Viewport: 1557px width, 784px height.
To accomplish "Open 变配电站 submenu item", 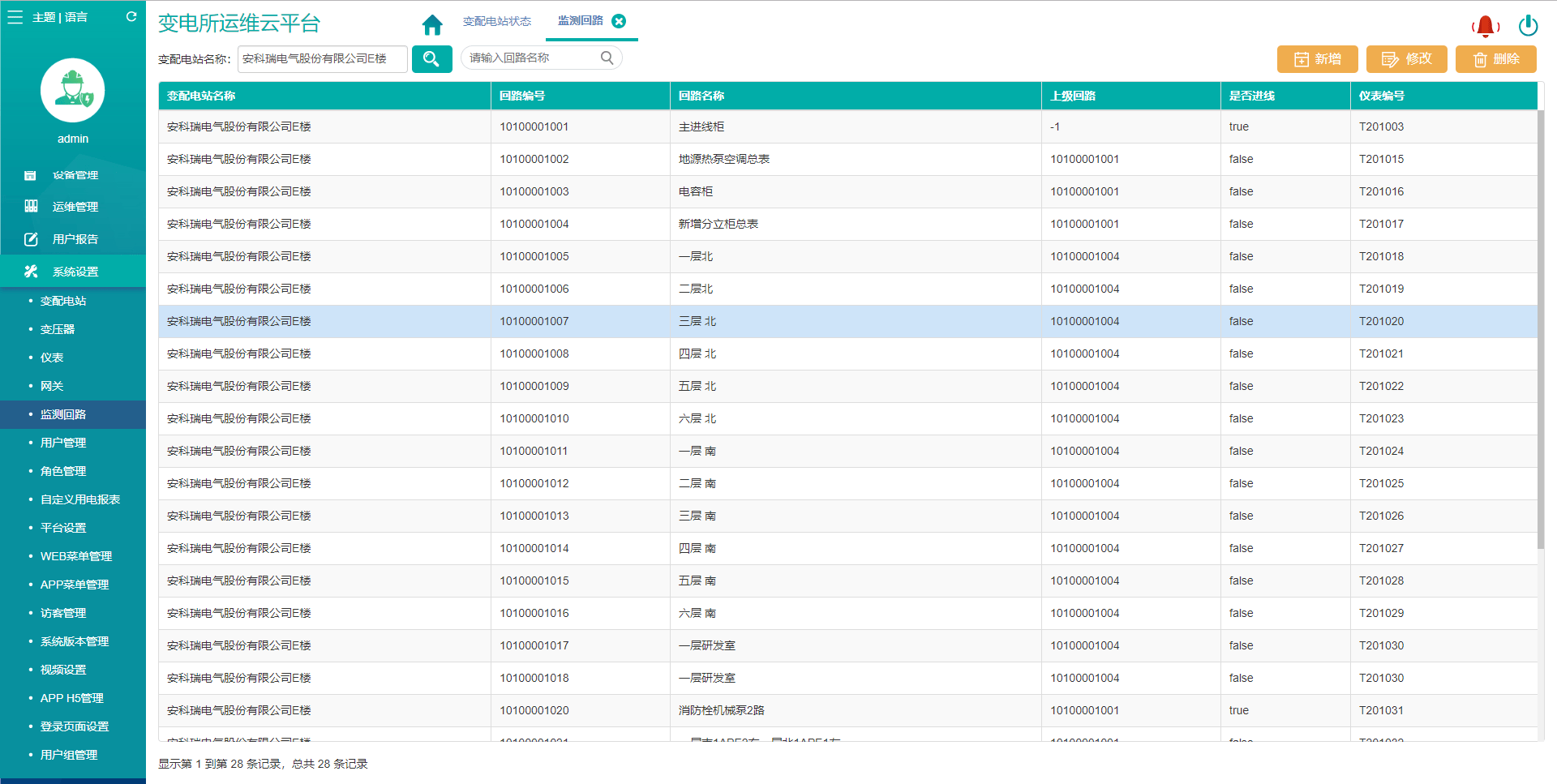I will click(x=63, y=301).
